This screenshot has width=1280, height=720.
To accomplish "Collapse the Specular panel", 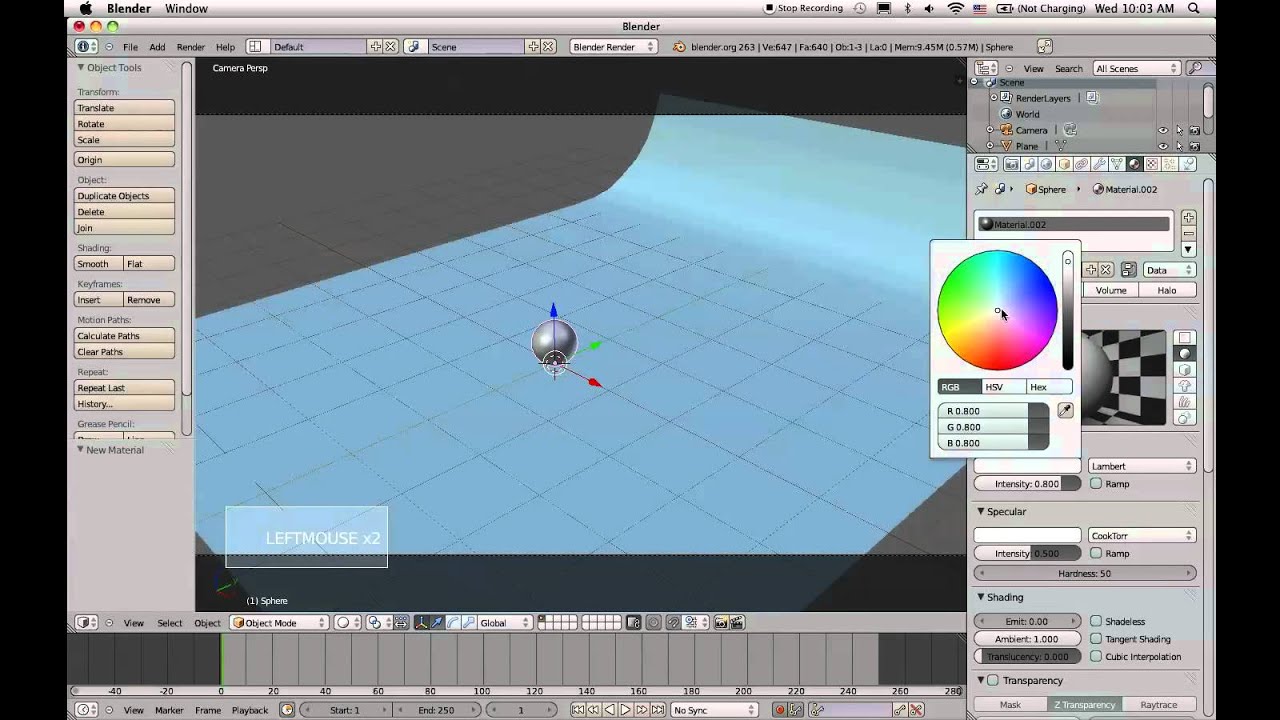I will pos(981,512).
